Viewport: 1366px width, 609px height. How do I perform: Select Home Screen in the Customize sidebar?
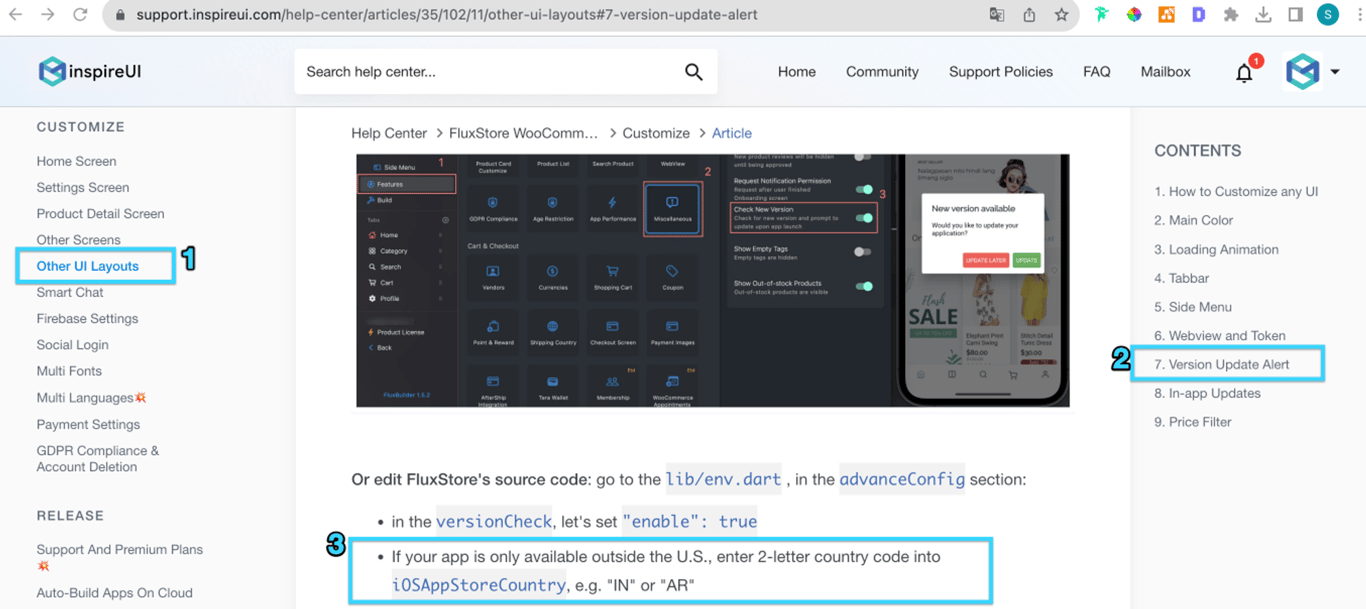coord(76,161)
